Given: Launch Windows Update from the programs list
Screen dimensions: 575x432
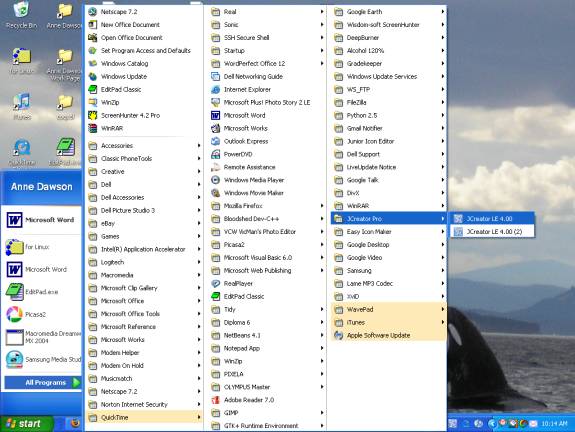Looking at the screenshot, I should click(x=144, y=76).
